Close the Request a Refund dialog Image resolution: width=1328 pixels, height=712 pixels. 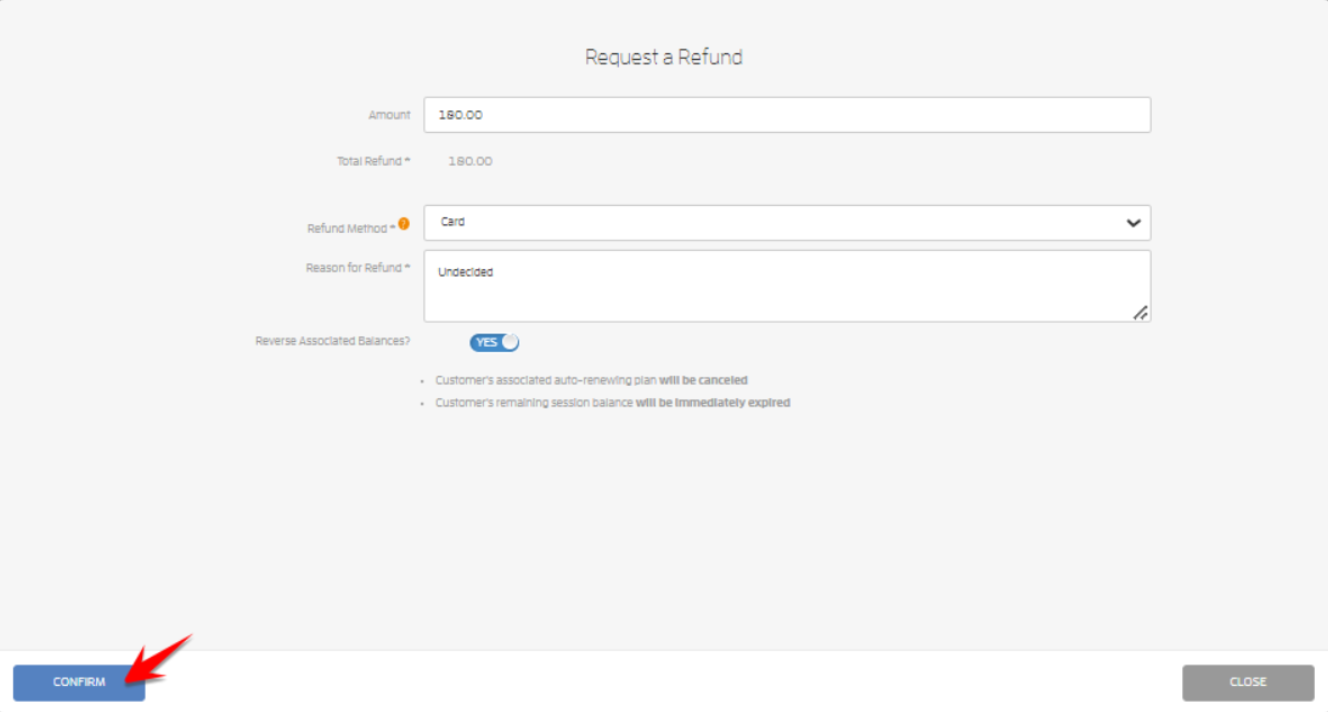(x=1248, y=682)
